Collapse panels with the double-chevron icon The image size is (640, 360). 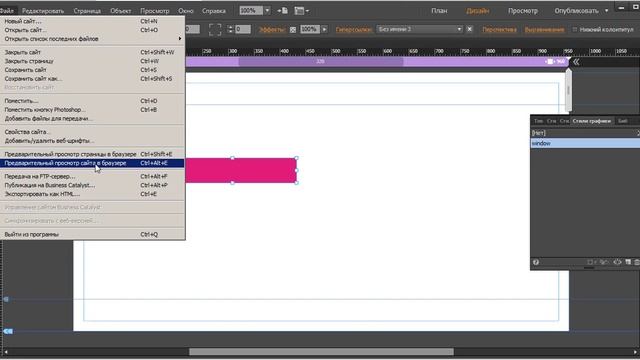(576, 62)
